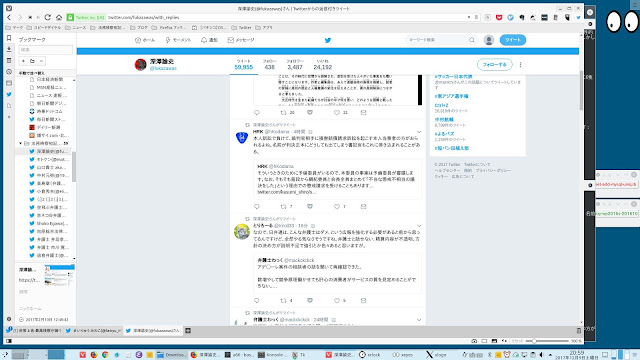Like the HRK tweet
The height and width of the screenshot is (360, 640).
[x=337, y=207]
